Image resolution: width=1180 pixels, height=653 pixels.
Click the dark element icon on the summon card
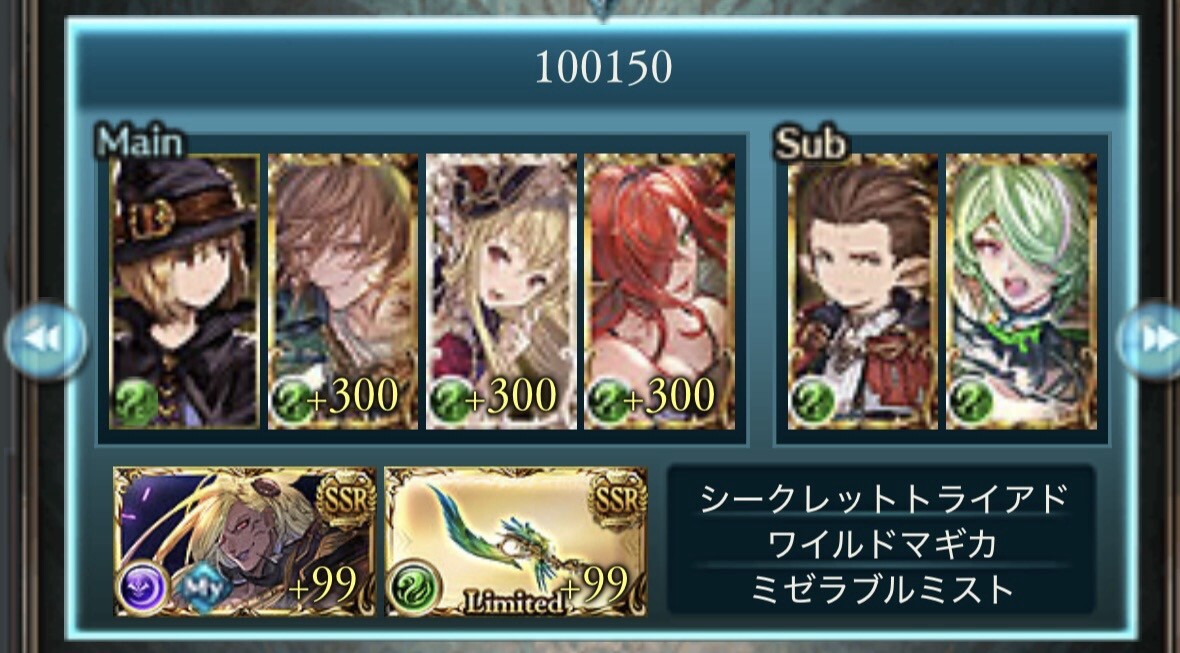[142, 585]
